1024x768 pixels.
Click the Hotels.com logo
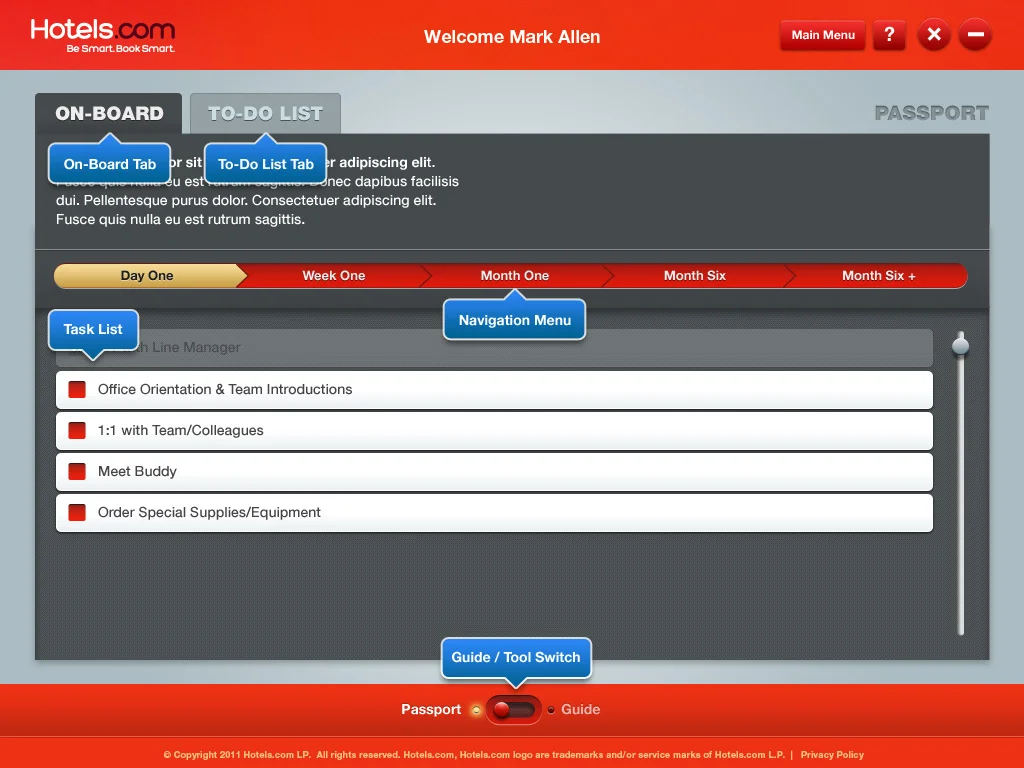[x=103, y=35]
